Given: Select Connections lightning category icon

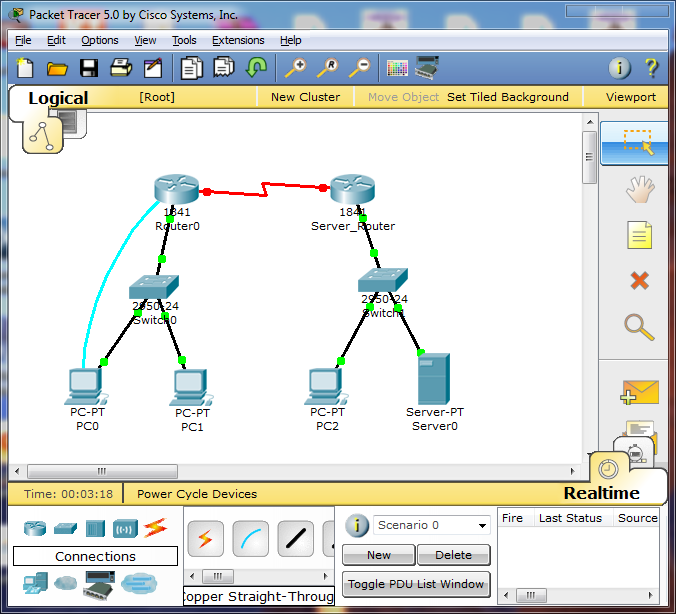Looking at the screenshot, I should 155,527.
